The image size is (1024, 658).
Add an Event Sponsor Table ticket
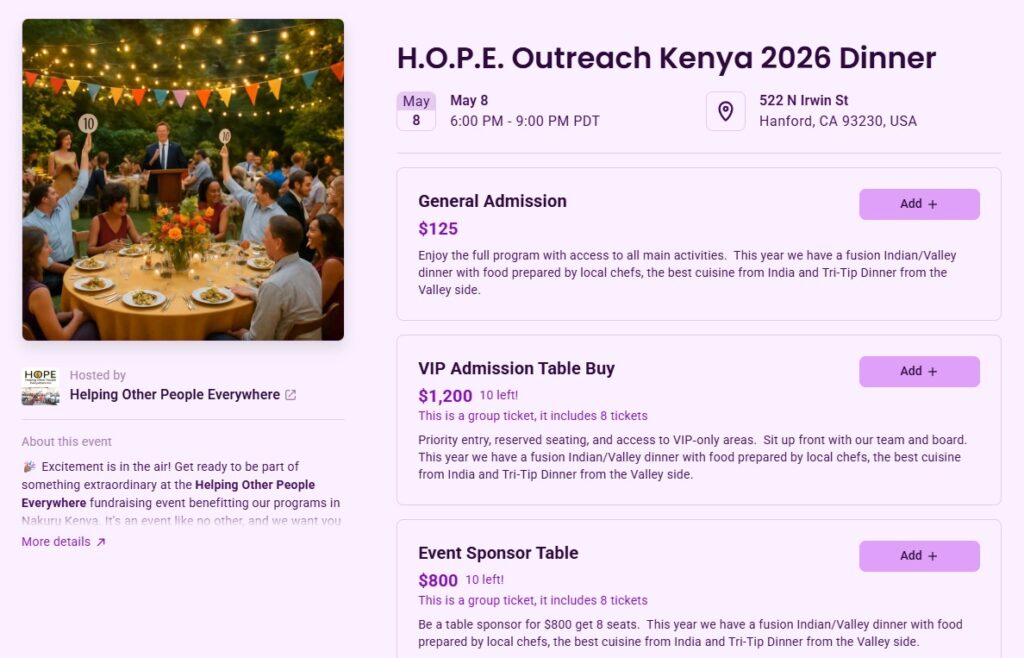tap(919, 556)
